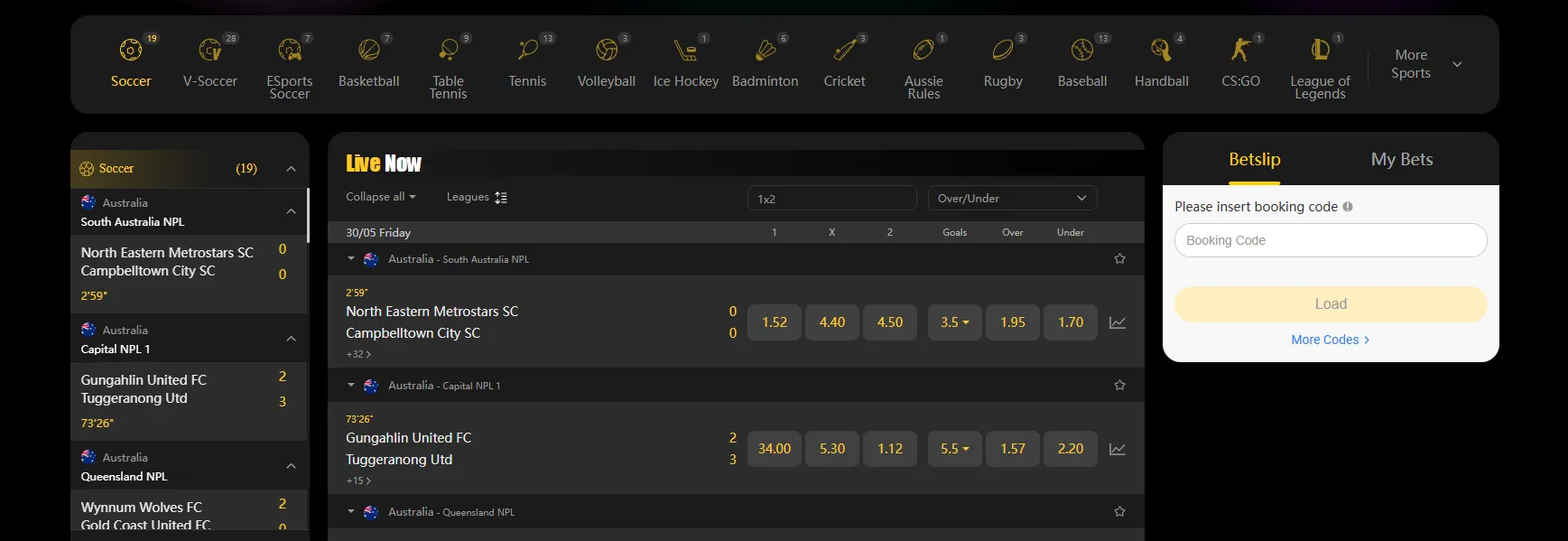The height and width of the screenshot is (541, 1568).
Task: Collapse the Soccer (19) sidebar section
Action: [x=291, y=169]
